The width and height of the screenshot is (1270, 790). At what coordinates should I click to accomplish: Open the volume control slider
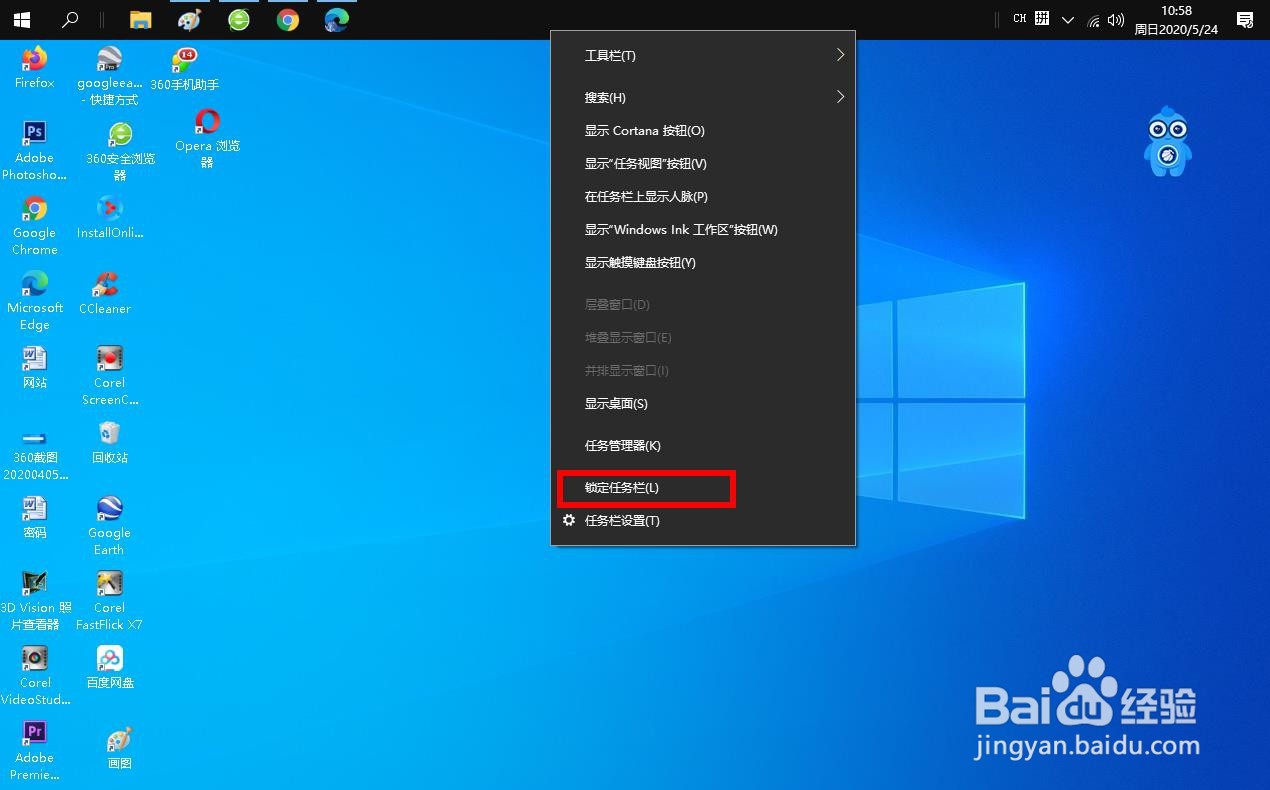pos(1116,19)
